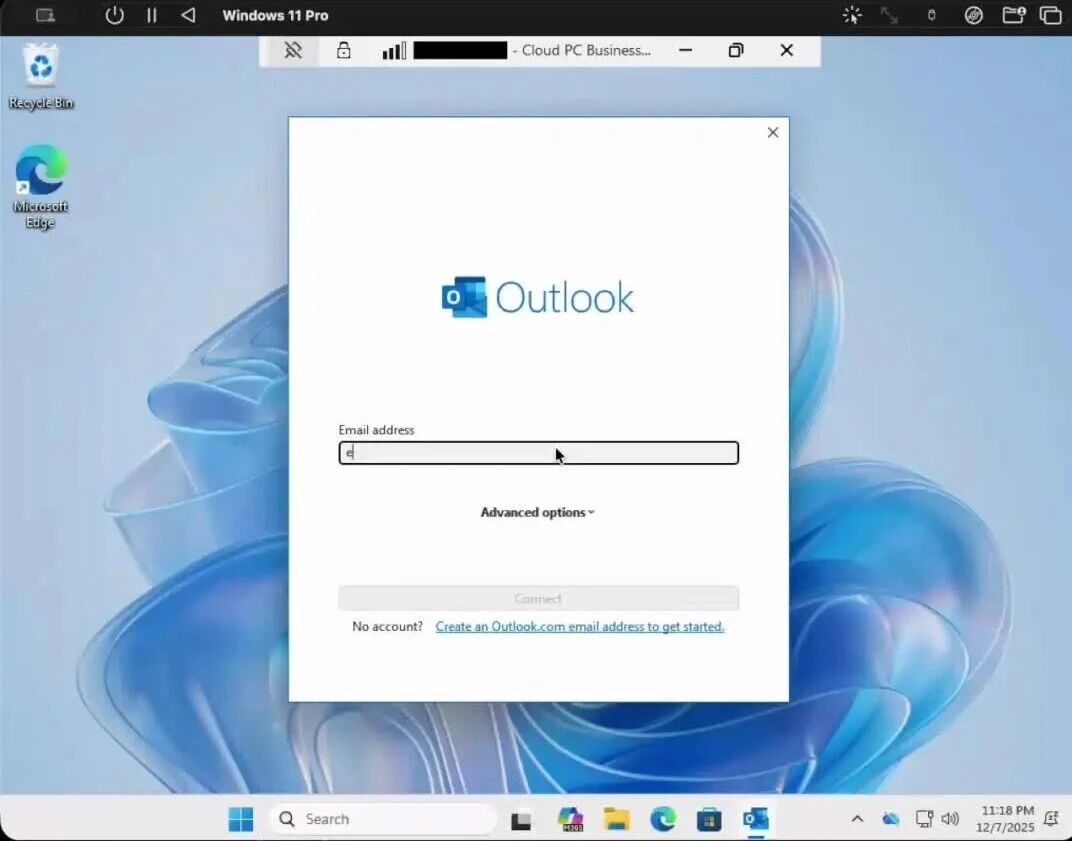
Task: Click the signal strength icon on Cloud PC bar
Action: pyautogui.click(x=394, y=50)
